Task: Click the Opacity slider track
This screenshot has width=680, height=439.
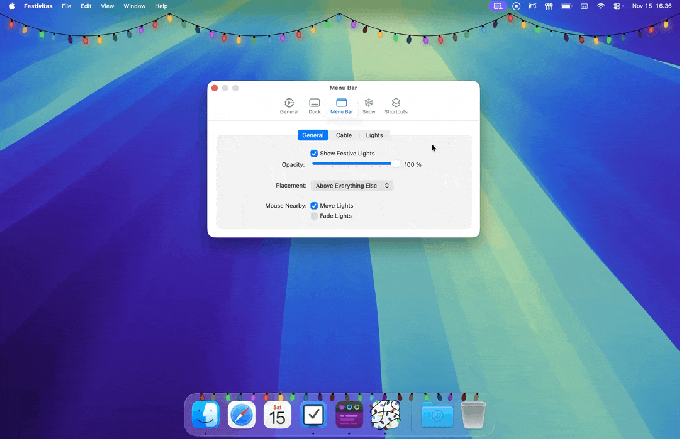Action: click(355, 163)
